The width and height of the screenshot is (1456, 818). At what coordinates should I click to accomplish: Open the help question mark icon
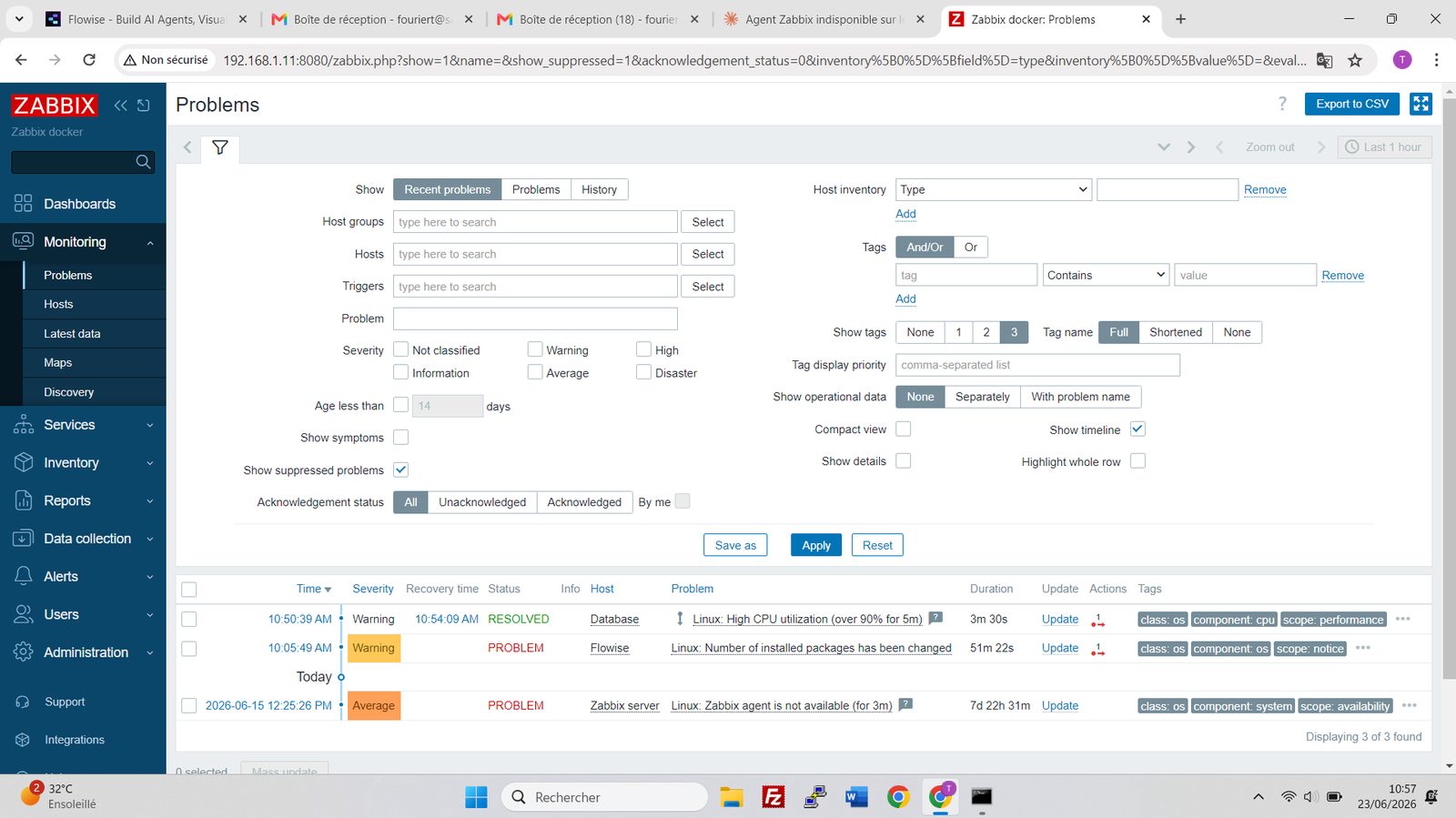1282,104
